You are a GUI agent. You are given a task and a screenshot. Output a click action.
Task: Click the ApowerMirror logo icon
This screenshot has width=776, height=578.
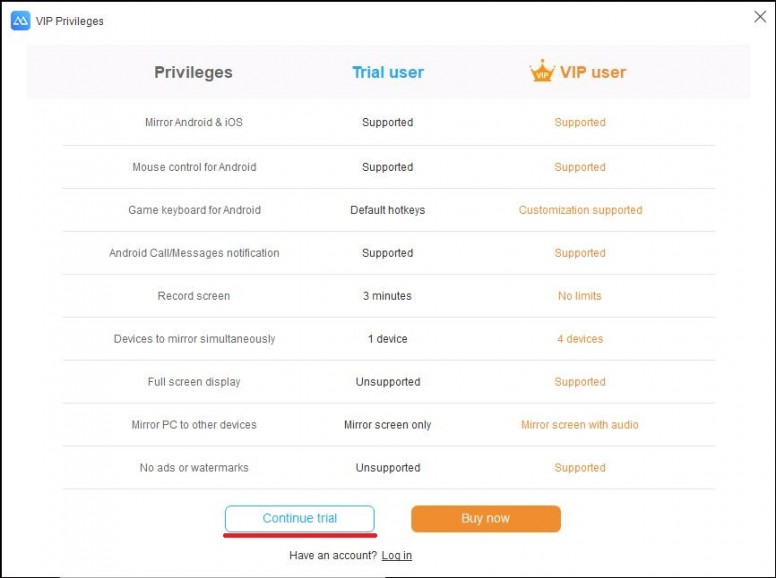pyautogui.click(x=20, y=21)
